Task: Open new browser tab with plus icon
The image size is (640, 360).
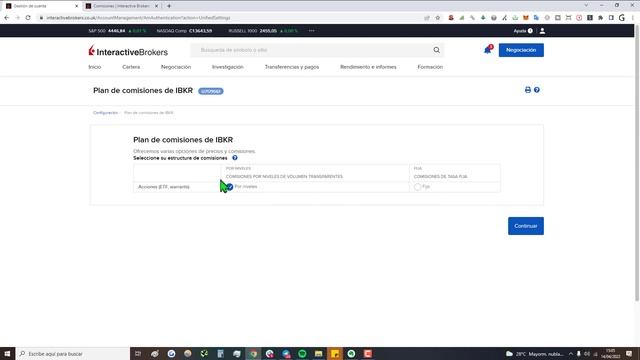Action: point(169,6)
